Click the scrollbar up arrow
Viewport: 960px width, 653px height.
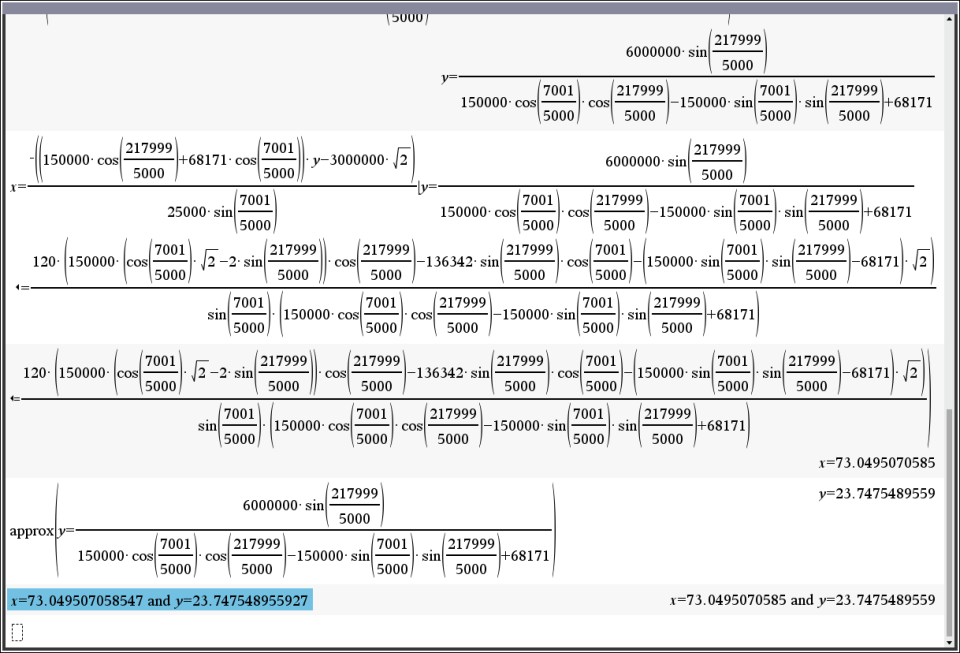tap(949, 22)
